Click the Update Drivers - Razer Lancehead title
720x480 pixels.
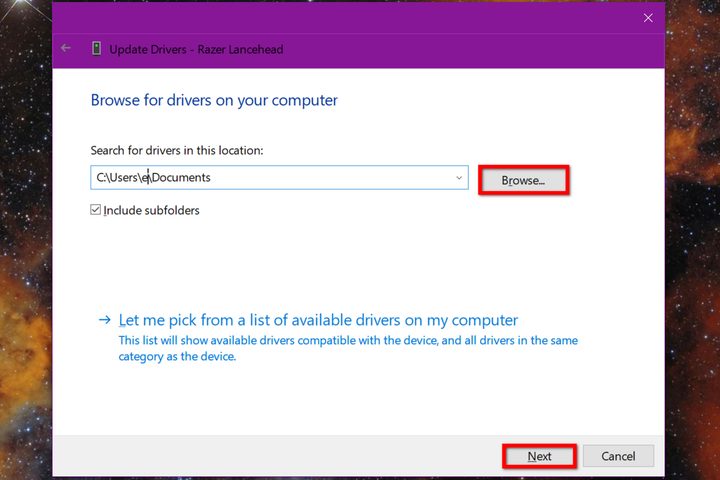pyautogui.click(x=196, y=49)
